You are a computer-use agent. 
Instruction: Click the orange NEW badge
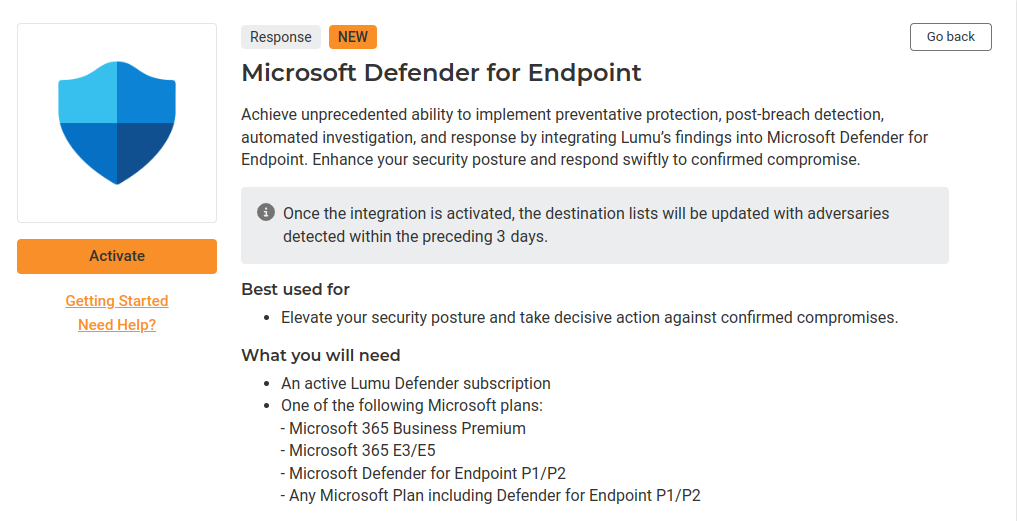353,37
